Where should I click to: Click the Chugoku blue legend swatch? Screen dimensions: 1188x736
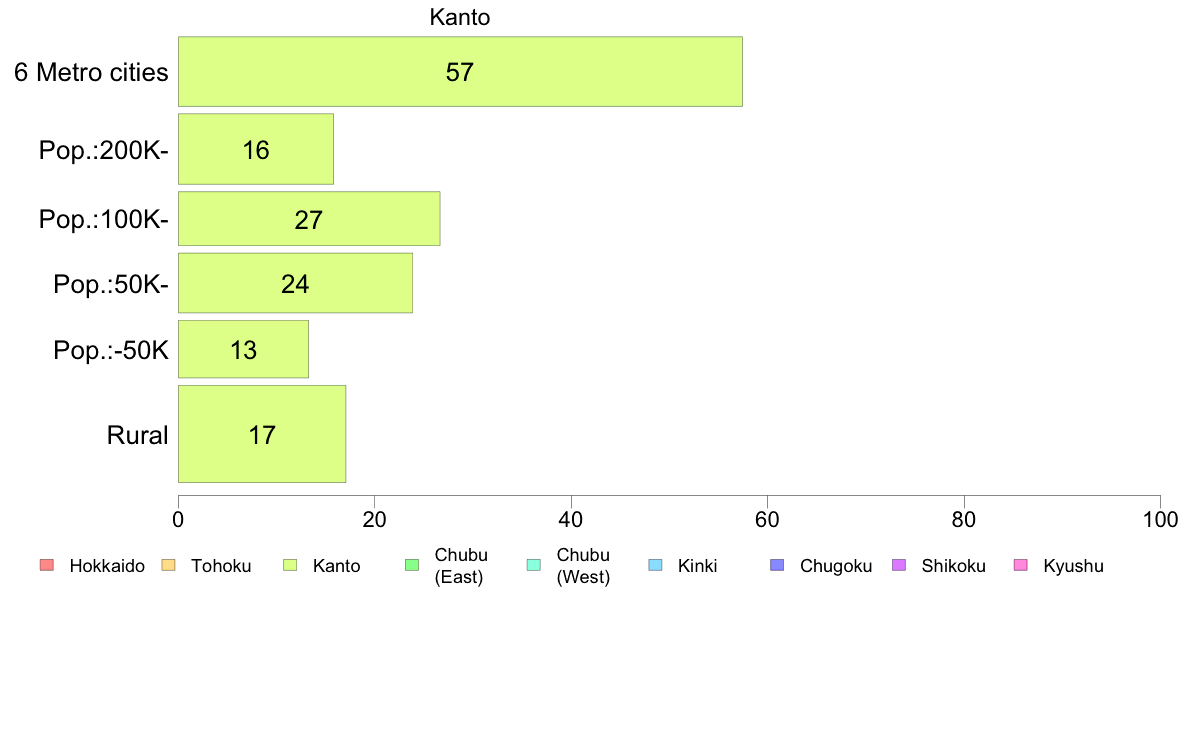777,565
